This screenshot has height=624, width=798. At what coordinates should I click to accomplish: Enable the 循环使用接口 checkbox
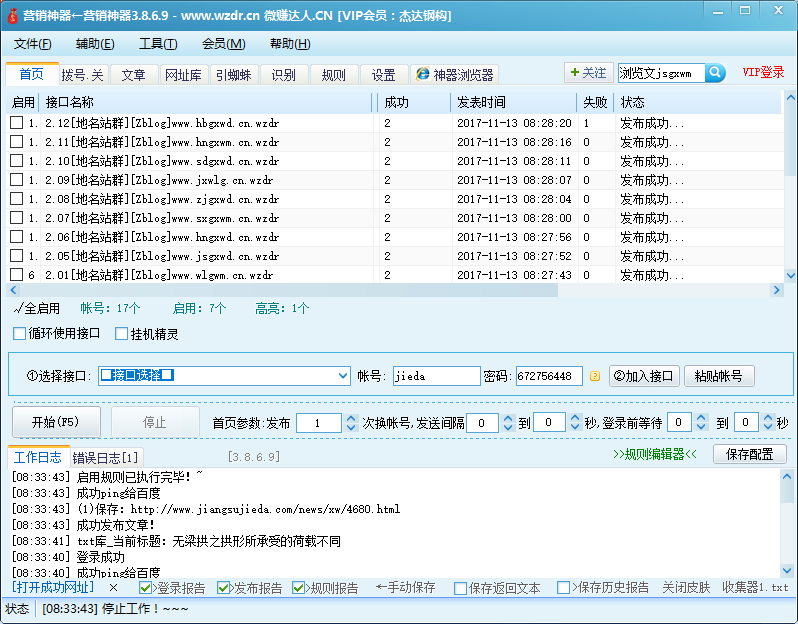coord(19,334)
